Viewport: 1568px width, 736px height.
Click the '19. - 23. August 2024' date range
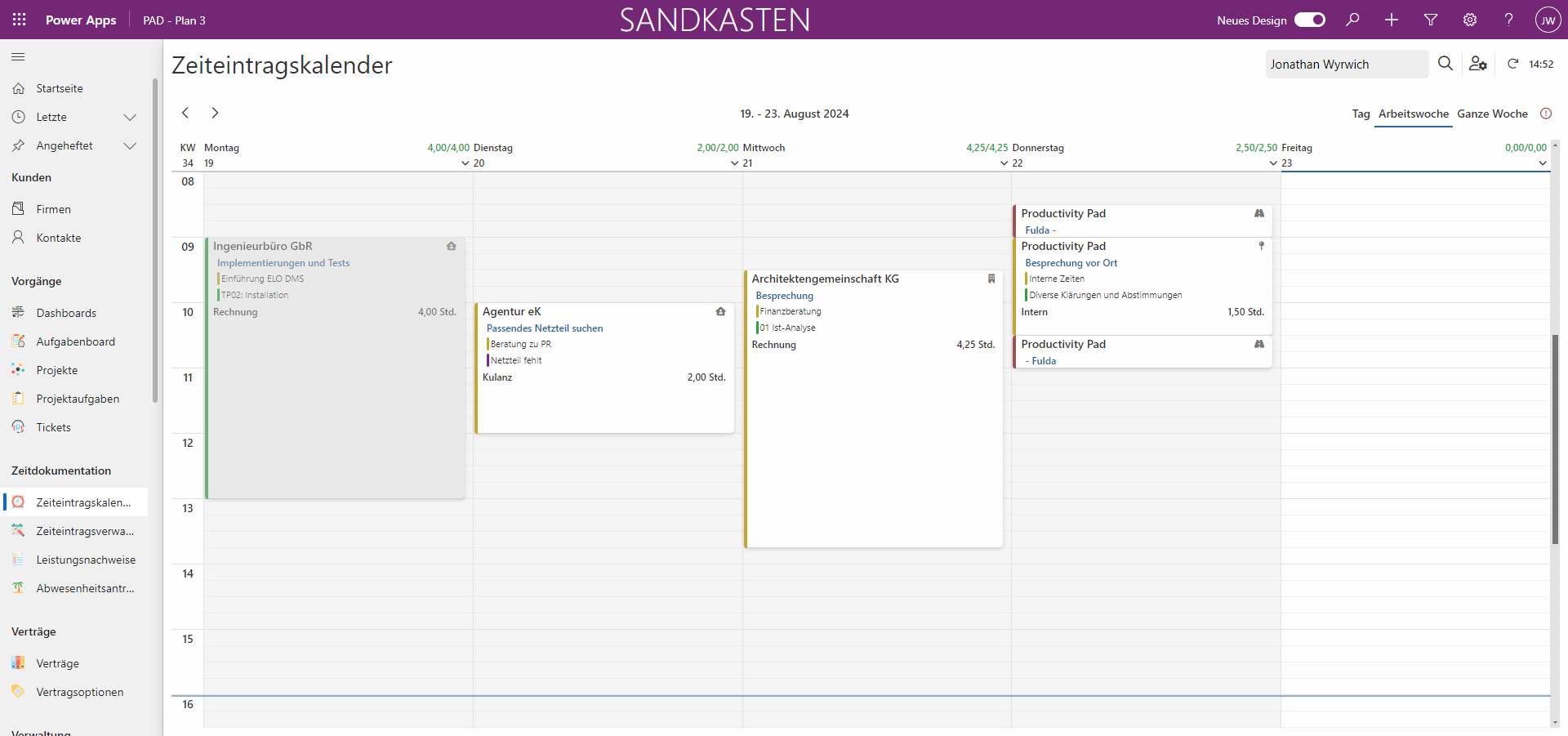point(794,114)
